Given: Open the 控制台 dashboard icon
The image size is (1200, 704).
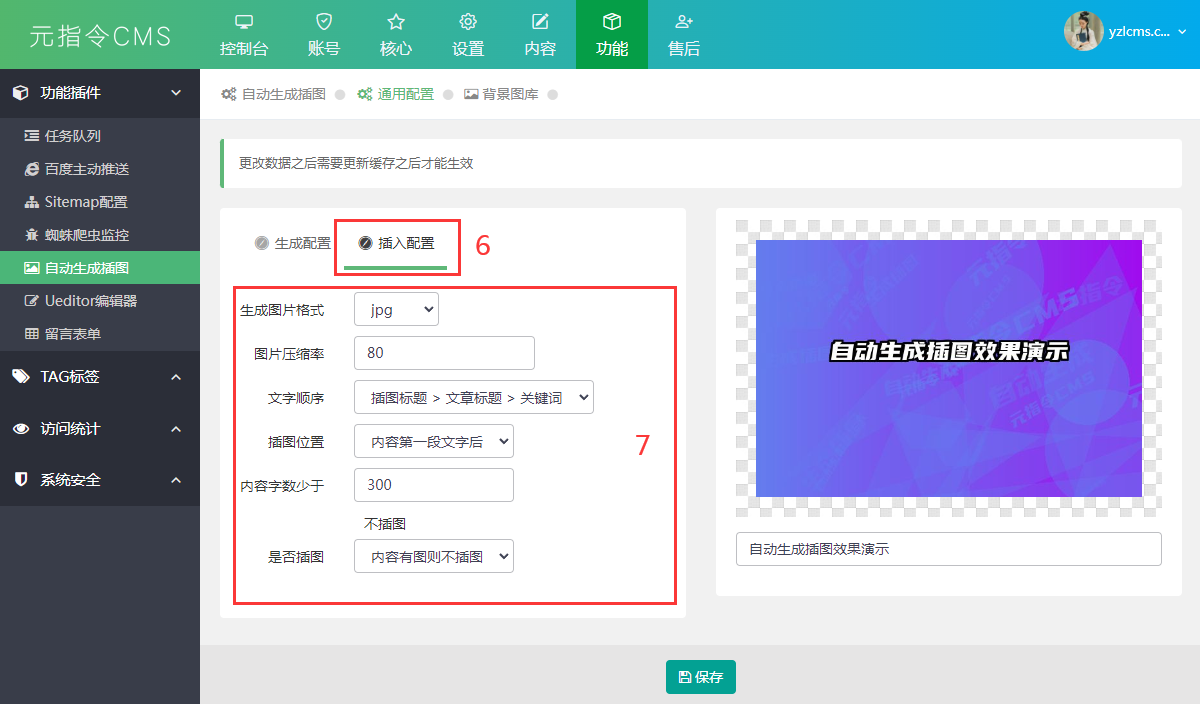Looking at the screenshot, I should click(x=244, y=22).
